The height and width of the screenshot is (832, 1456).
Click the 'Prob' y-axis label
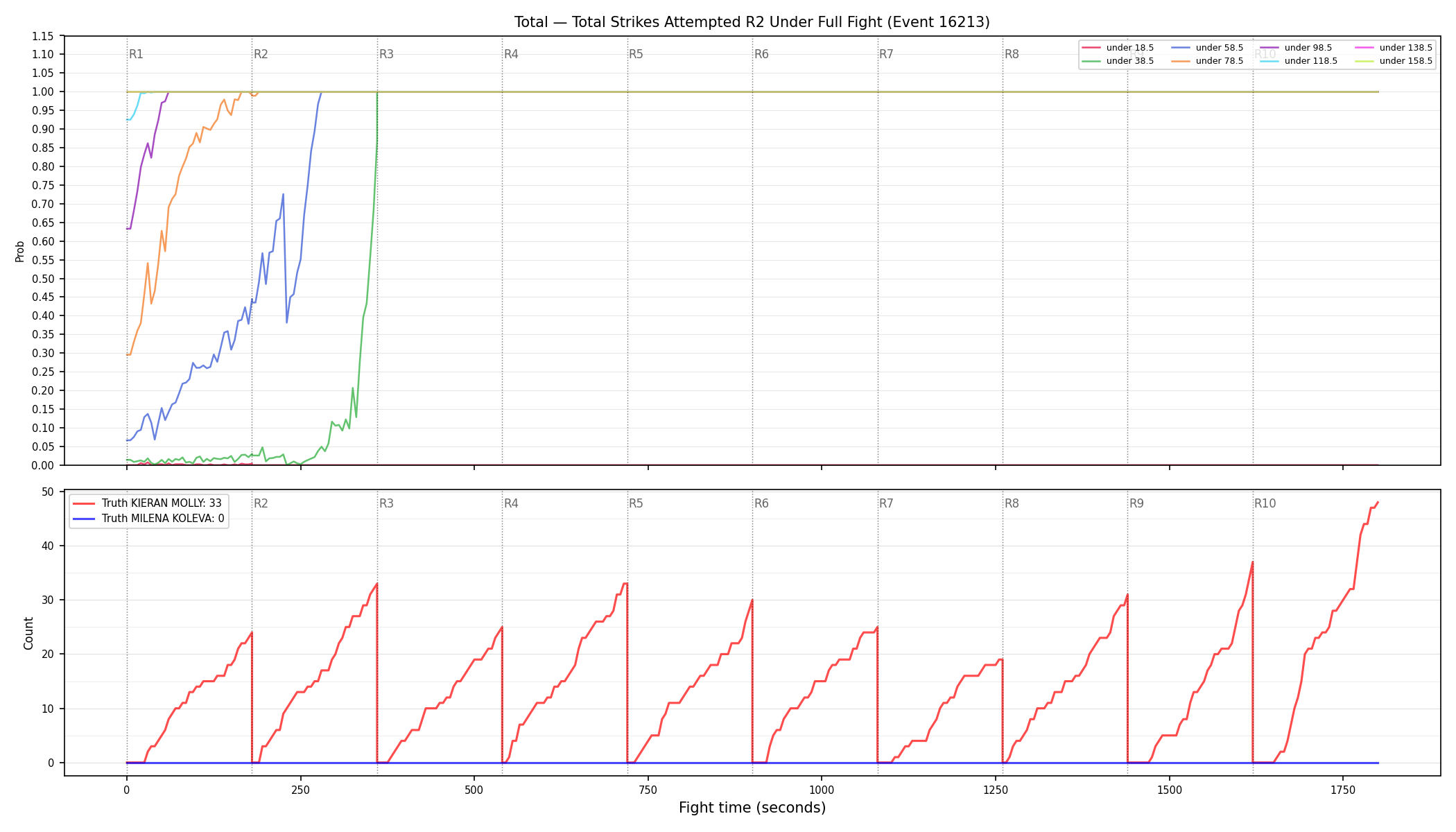pos(20,251)
